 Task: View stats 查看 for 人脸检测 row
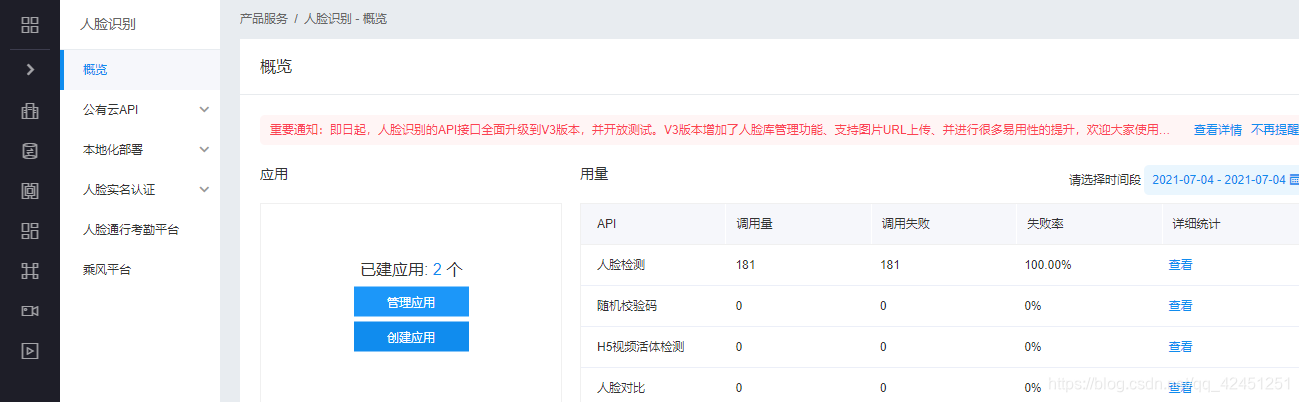pos(1180,265)
